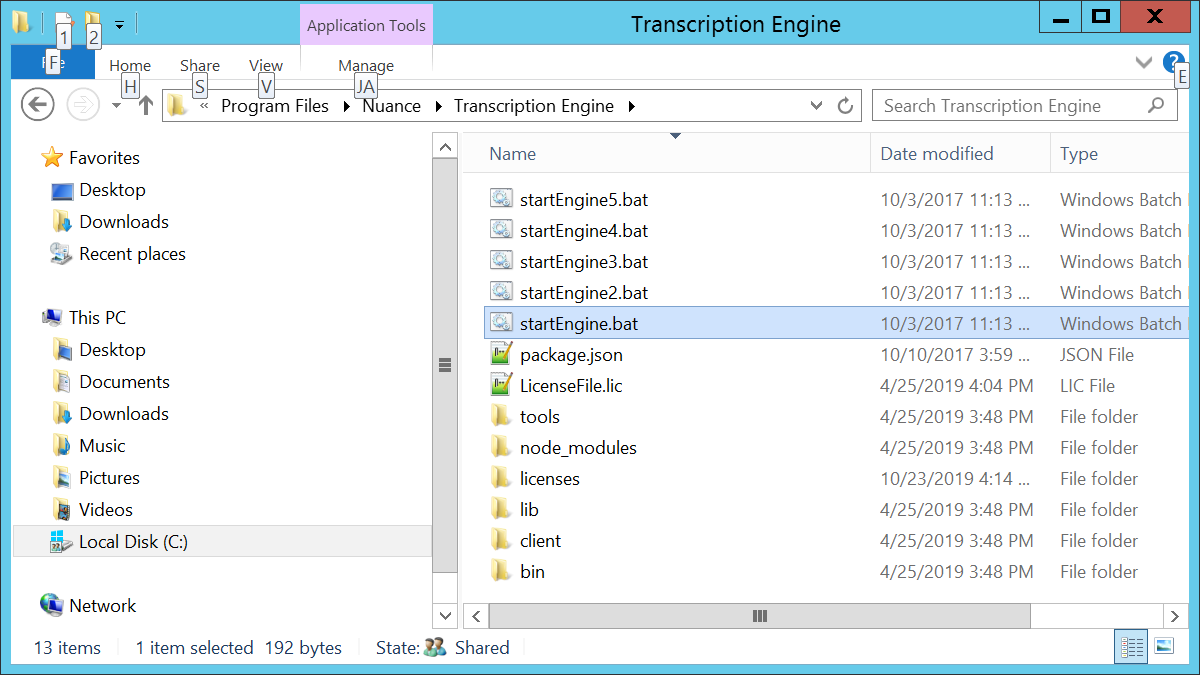This screenshot has height=675, width=1200.
Task: Open the File menu
Action: (x=52, y=62)
